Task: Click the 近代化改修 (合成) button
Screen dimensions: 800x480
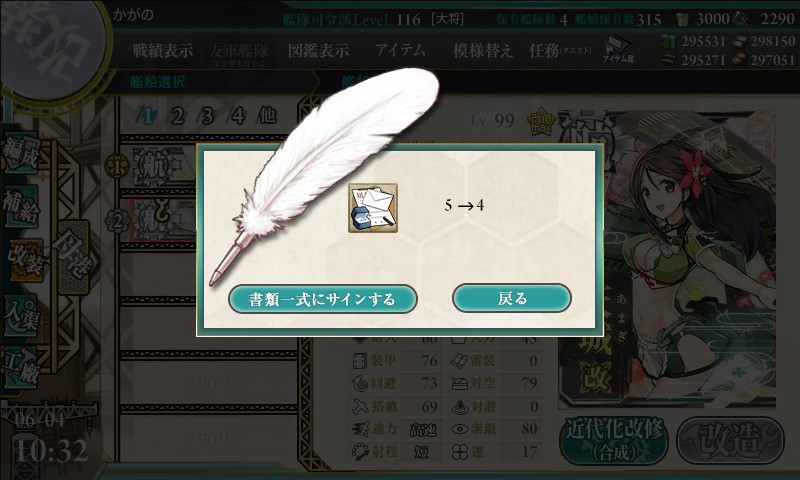Action: [x=614, y=440]
